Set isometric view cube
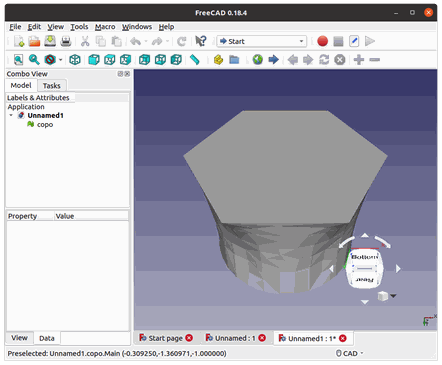This screenshot has width=442, height=365. [x=75, y=60]
